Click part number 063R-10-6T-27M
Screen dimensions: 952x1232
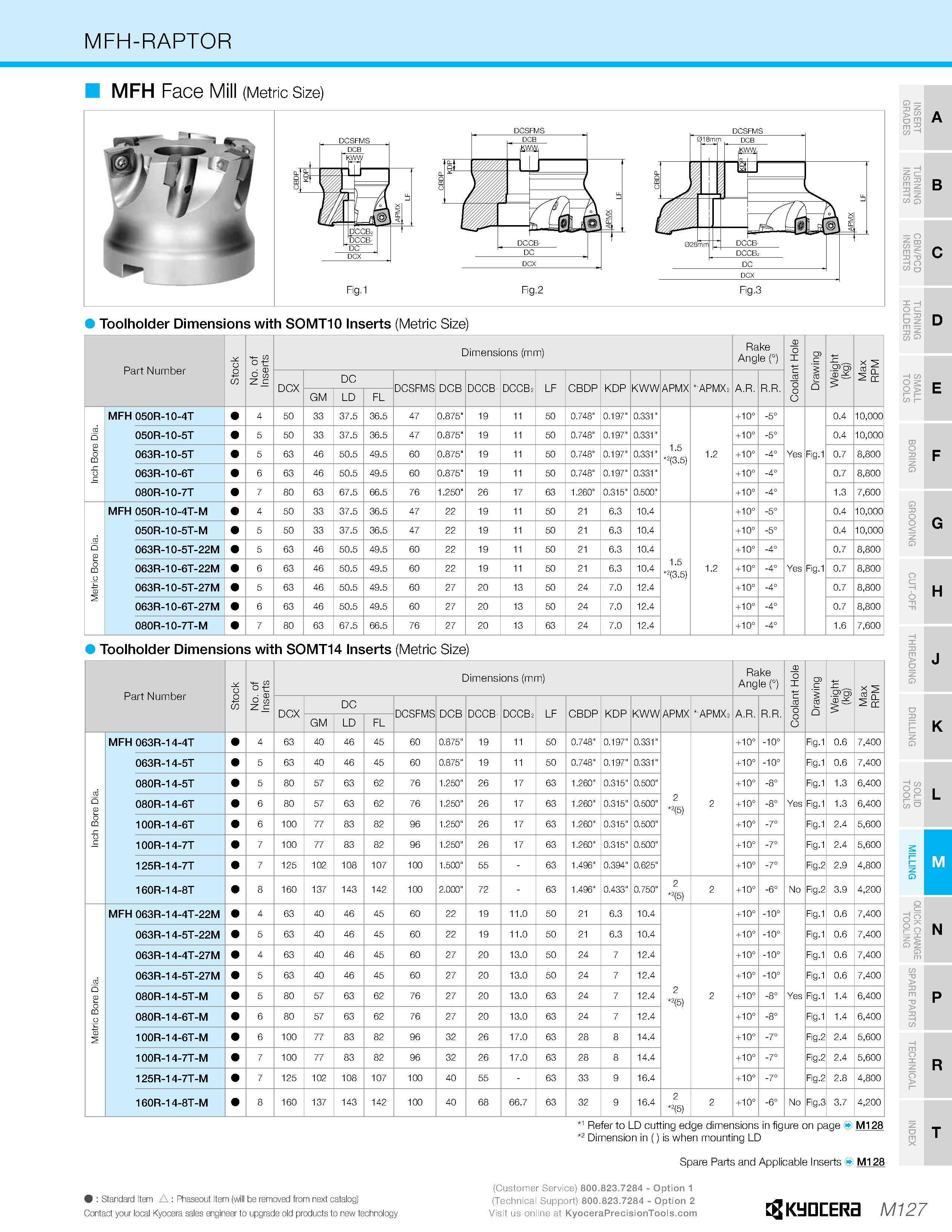click(x=178, y=606)
